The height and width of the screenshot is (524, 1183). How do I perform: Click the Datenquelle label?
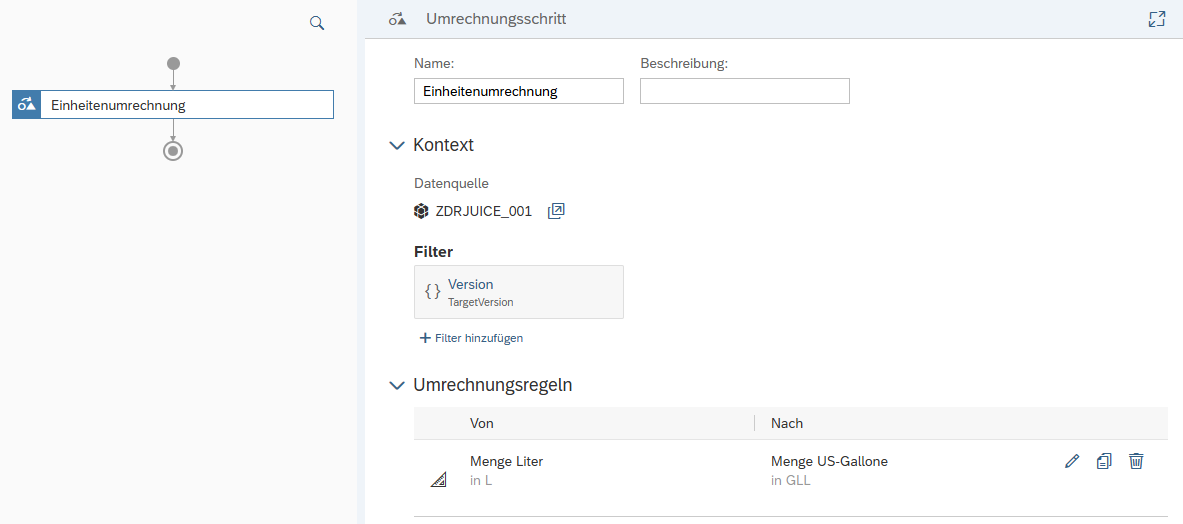click(x=451, y=182)
